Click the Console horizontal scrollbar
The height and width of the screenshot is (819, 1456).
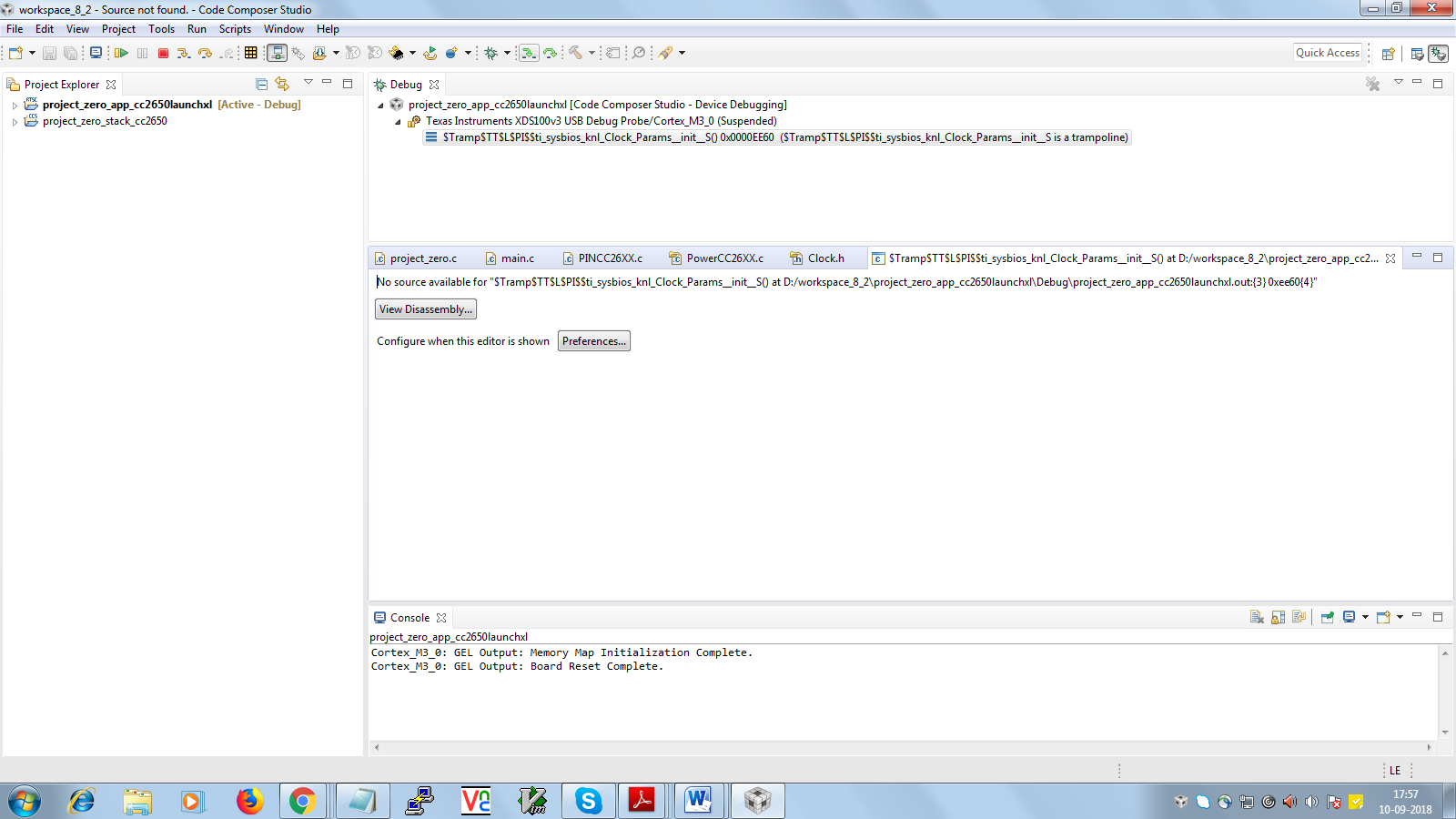click(903, 747)
